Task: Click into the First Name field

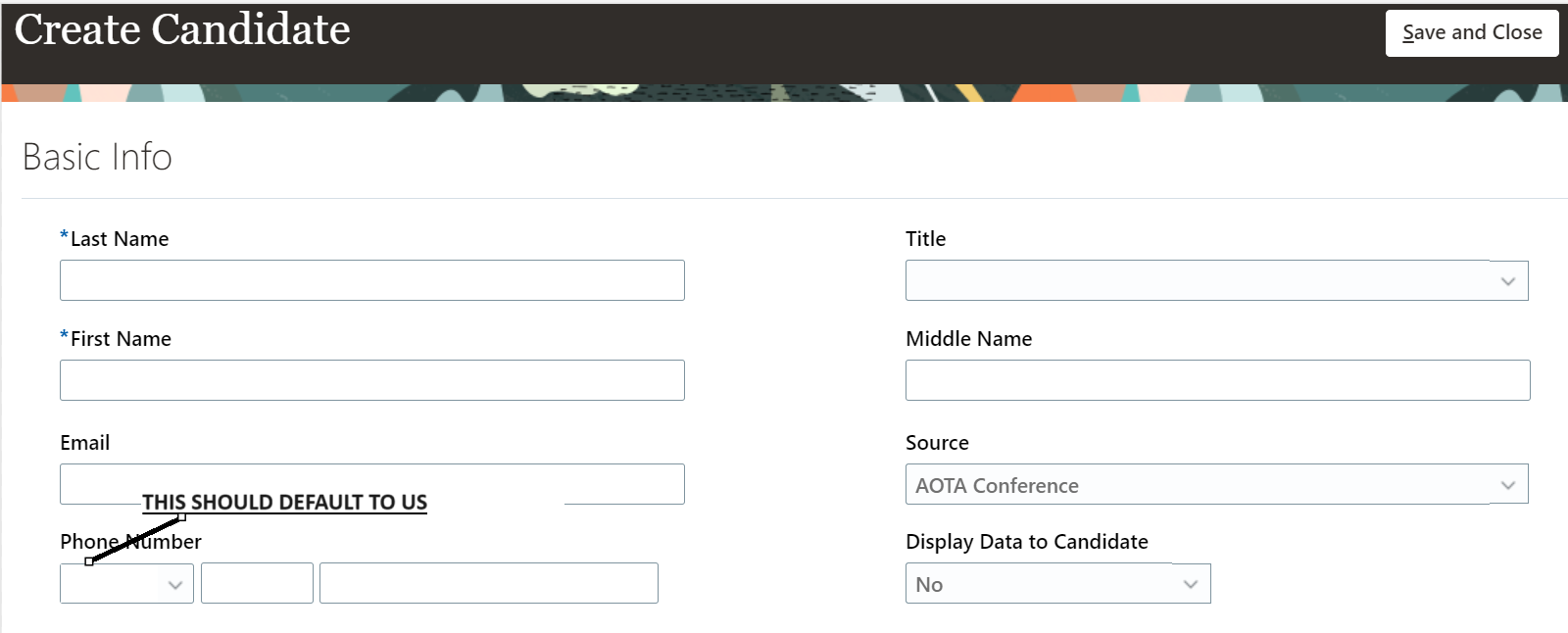Action: tap(371, 380)
